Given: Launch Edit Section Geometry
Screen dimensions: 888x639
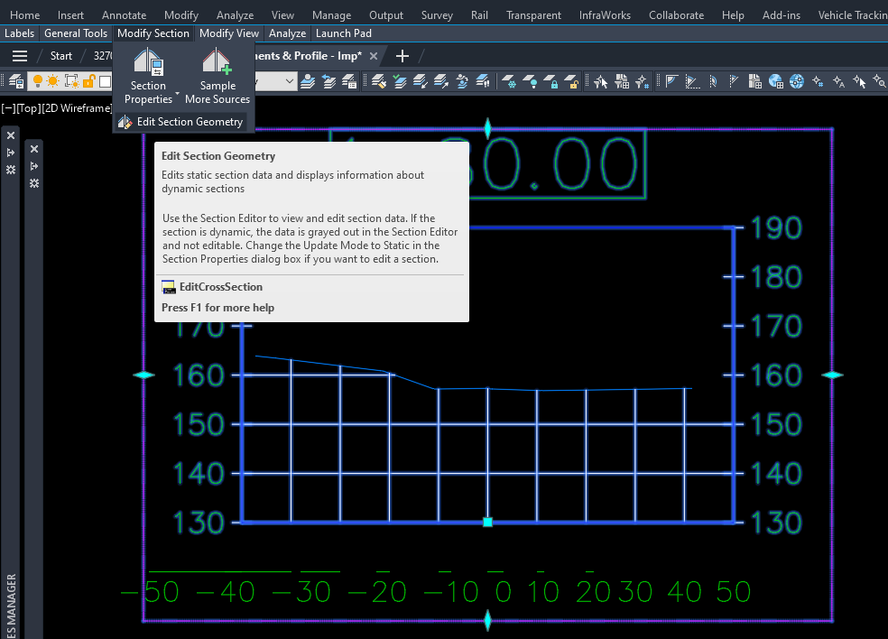Looking at the screenshot, I should (181, 122).
